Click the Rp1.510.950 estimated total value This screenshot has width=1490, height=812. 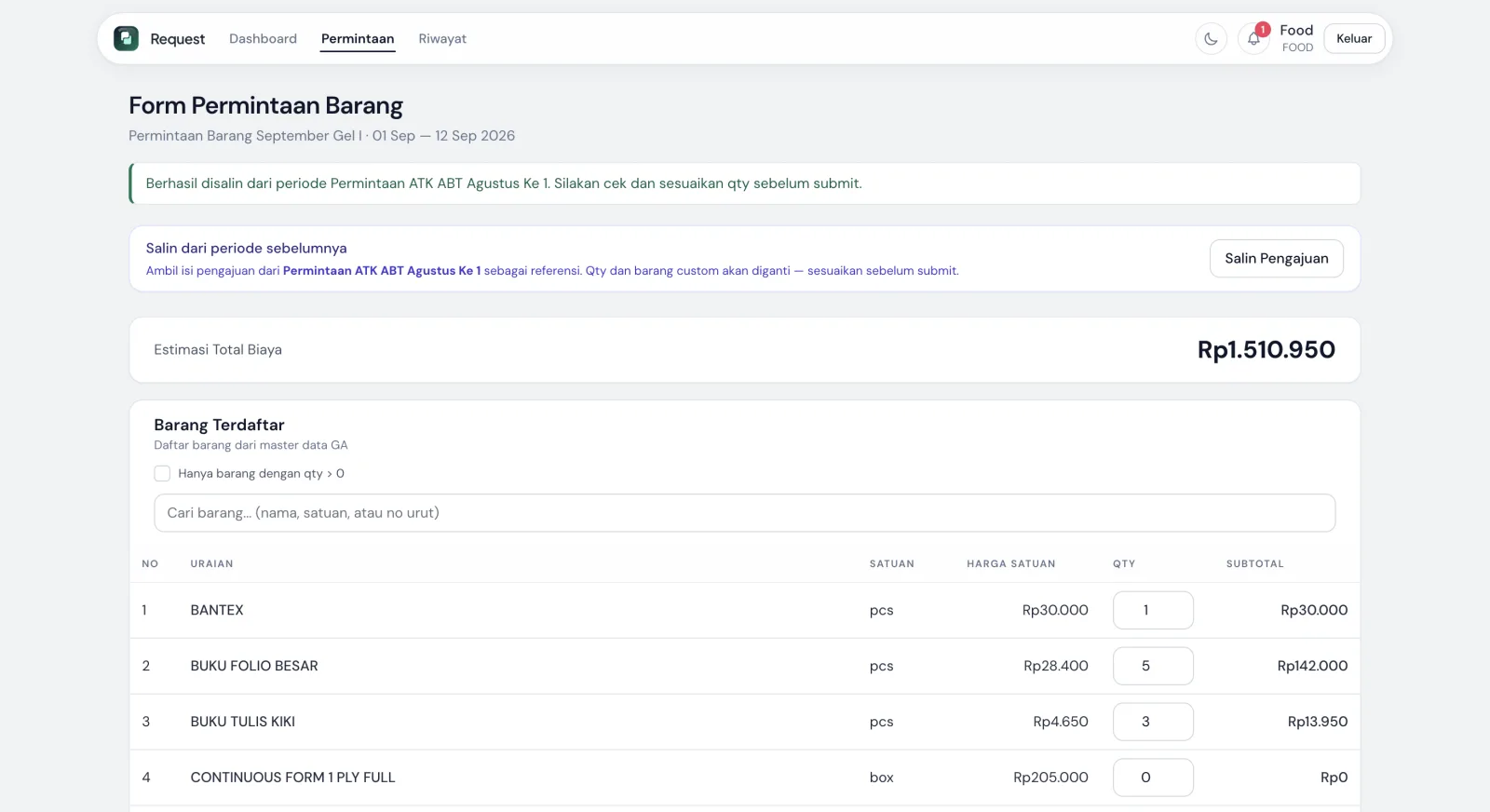point(1266,349)
